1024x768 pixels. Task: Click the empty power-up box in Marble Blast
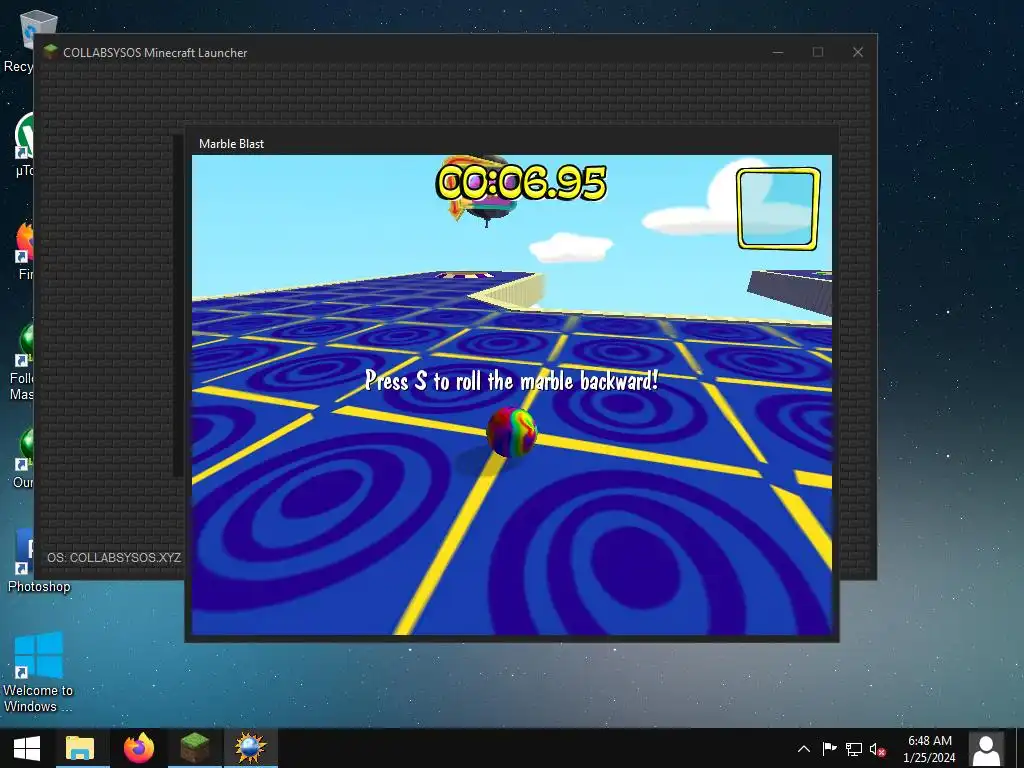pos(778,208)
